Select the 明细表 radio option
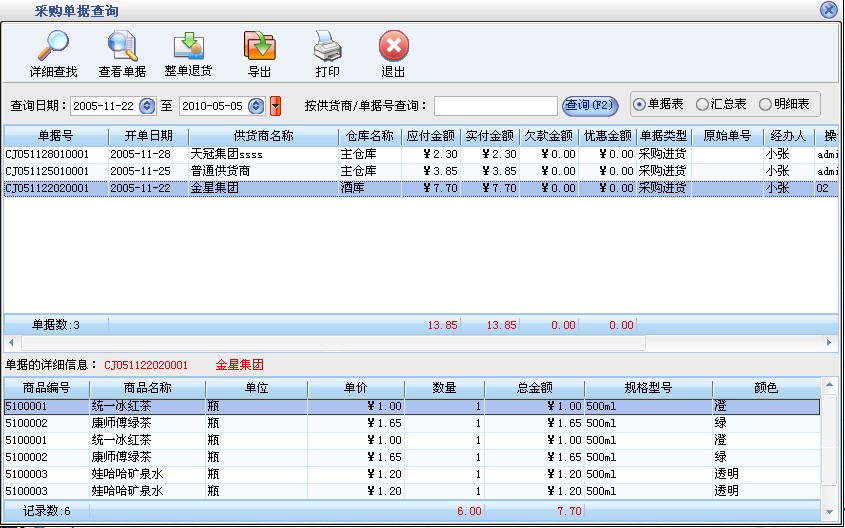The image size is (845, 528). coord(765,104)
